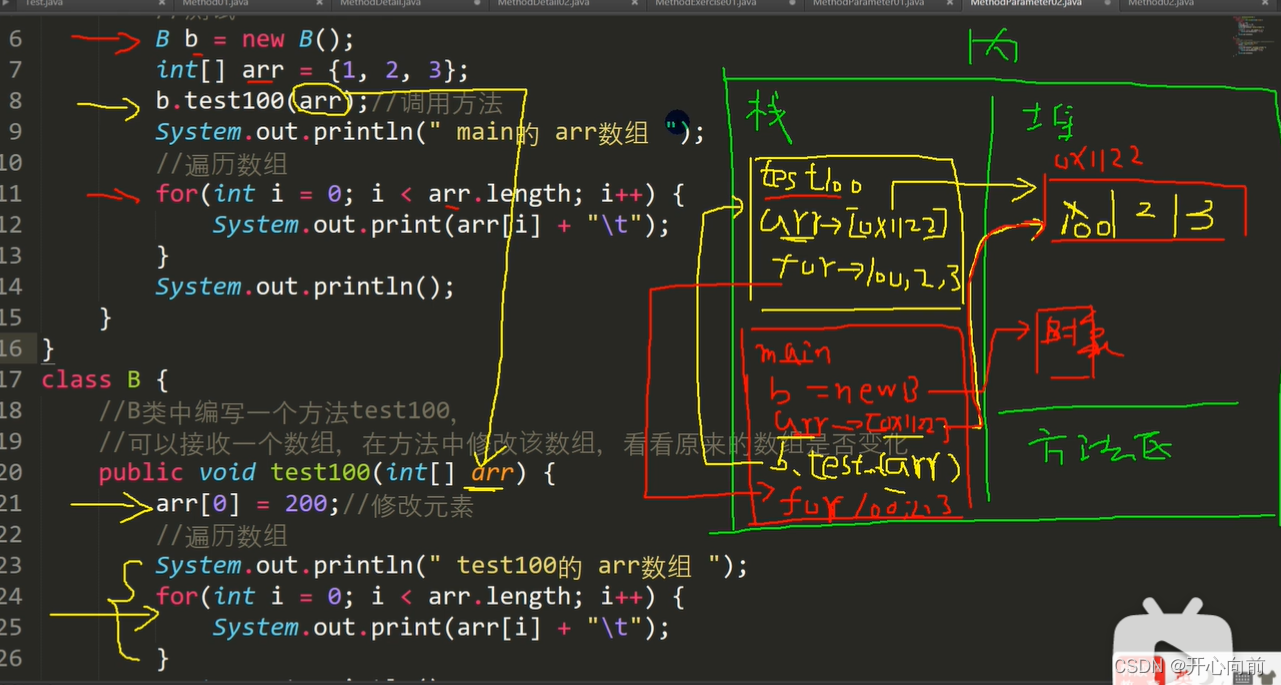Click 'System.out.println();' on line 14

point(305,287)
